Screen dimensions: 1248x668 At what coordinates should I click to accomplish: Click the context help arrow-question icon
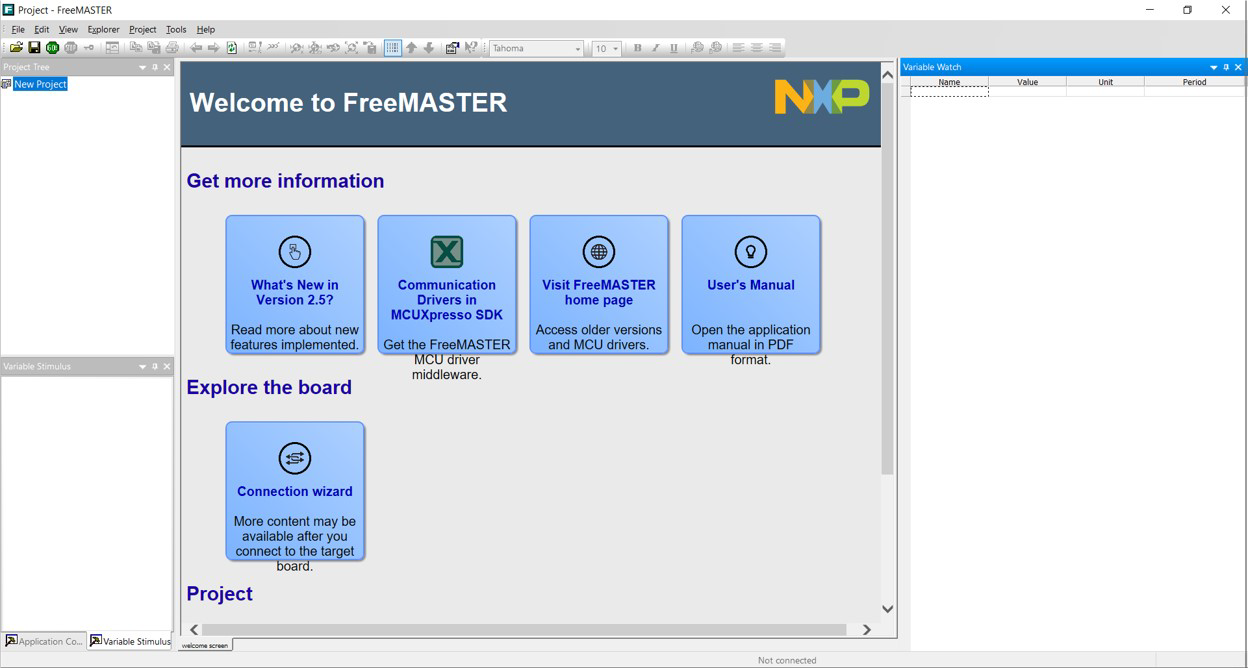tap(471, 48)
